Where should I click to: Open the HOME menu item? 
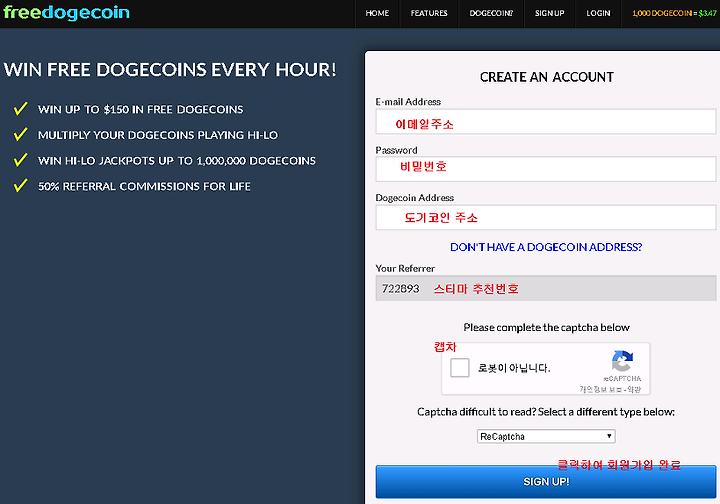click(x=377, y=13)
